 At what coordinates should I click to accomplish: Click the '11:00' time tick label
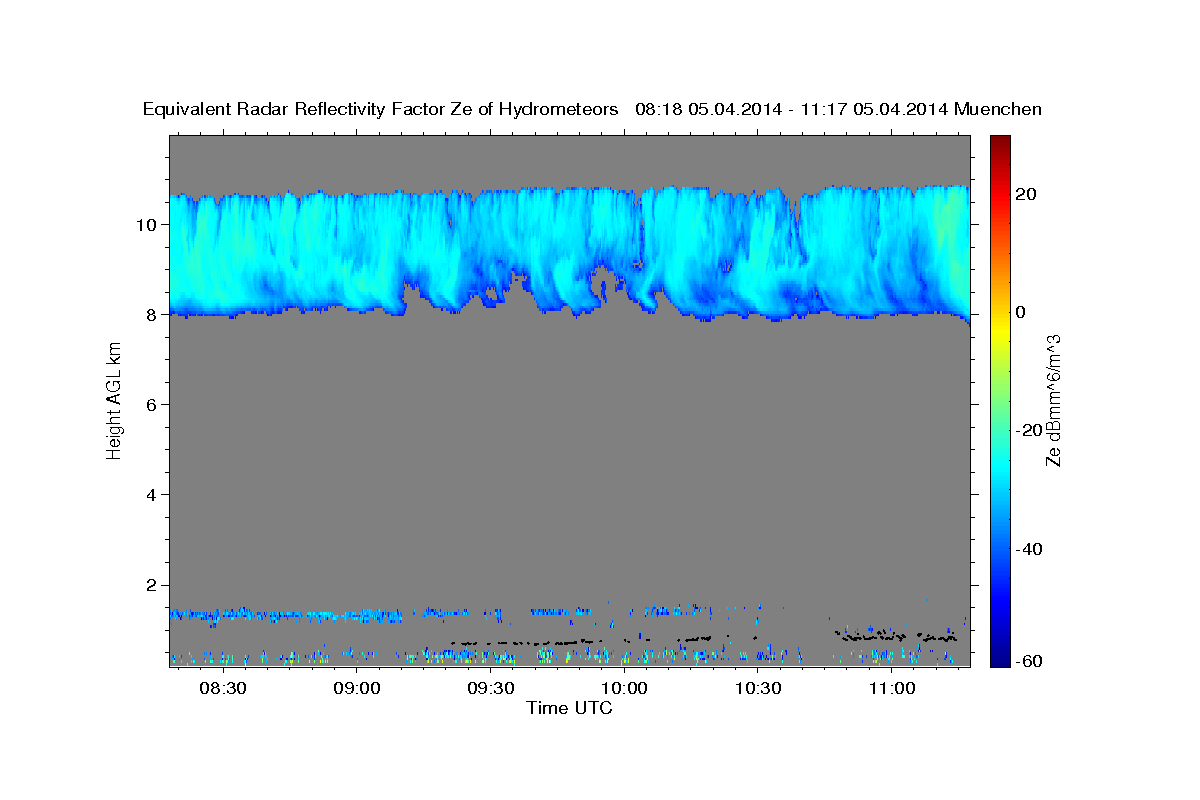(x=892, y=689)
